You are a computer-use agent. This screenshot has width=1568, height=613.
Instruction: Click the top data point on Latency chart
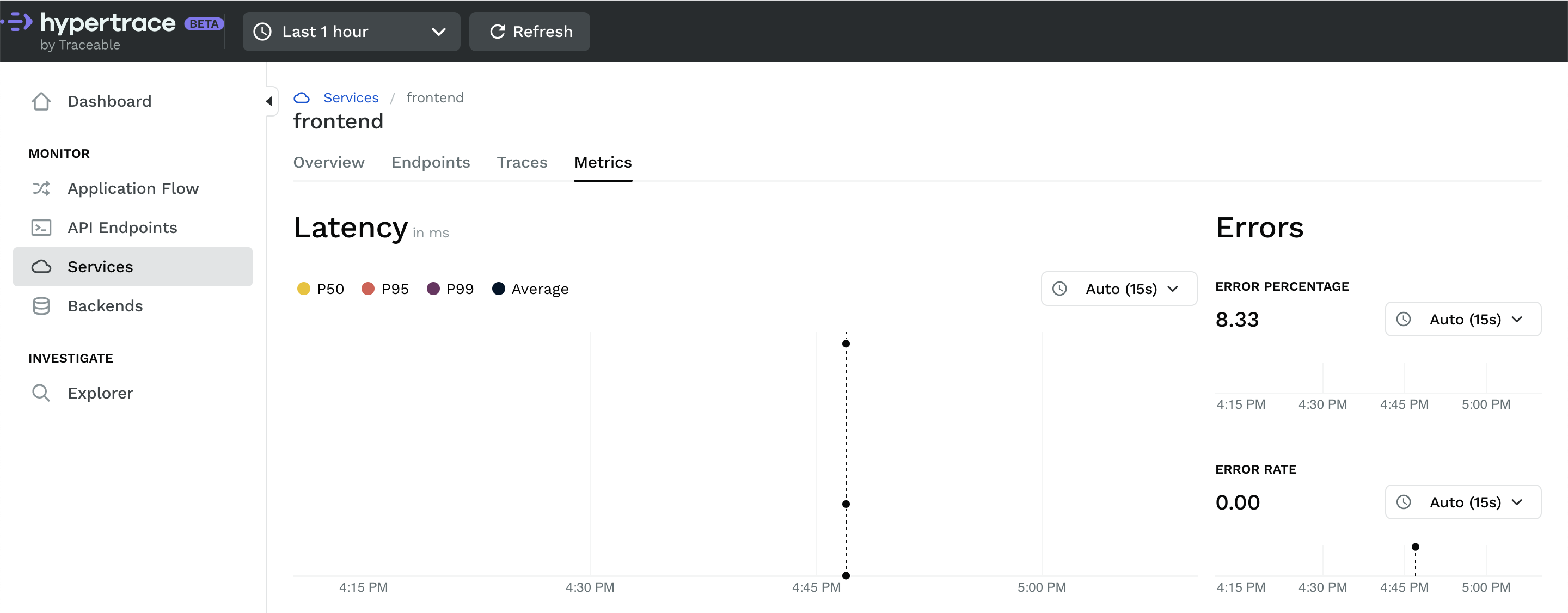[846, 344]
